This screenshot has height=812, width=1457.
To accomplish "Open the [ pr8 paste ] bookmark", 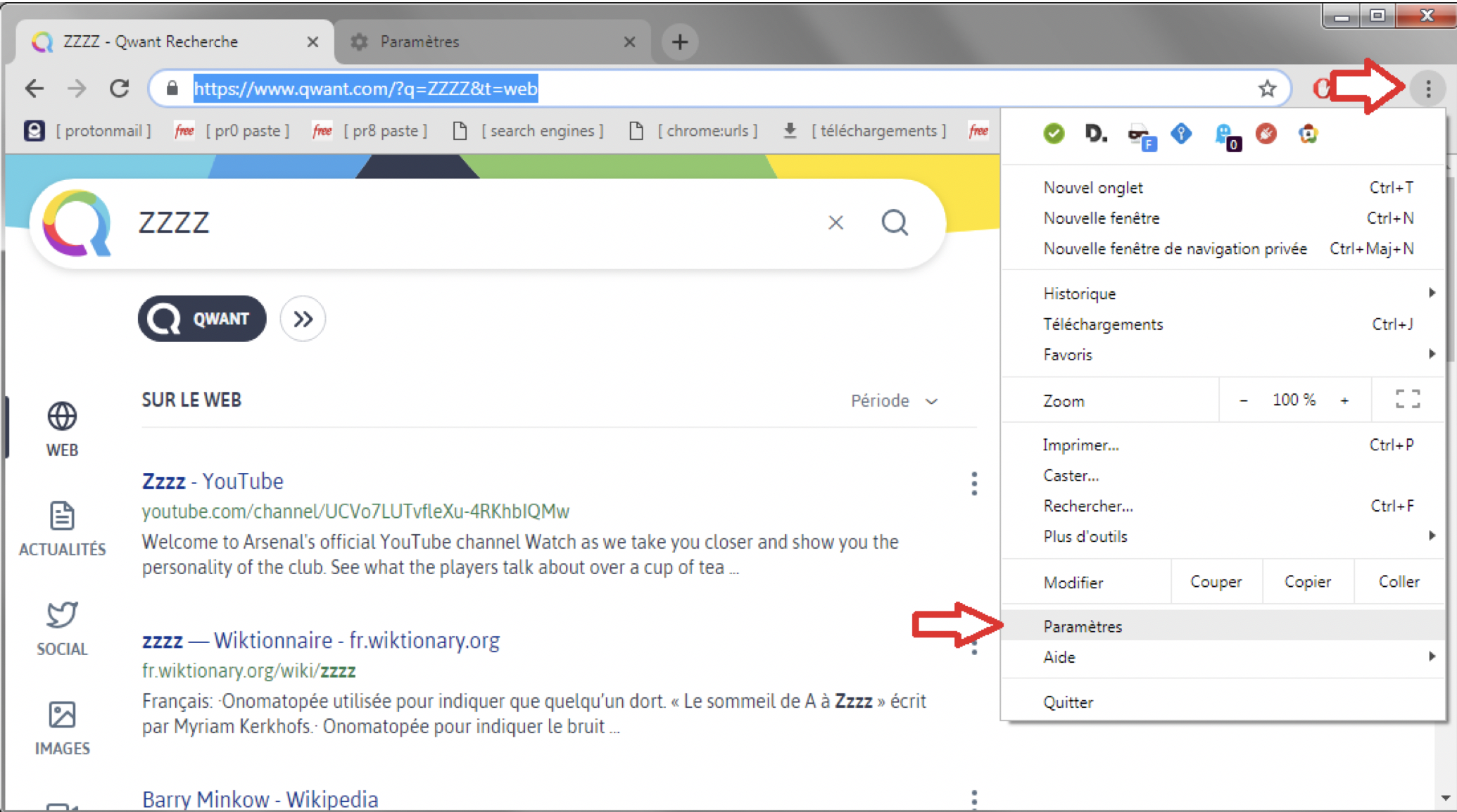I will [x=370, y=131].
